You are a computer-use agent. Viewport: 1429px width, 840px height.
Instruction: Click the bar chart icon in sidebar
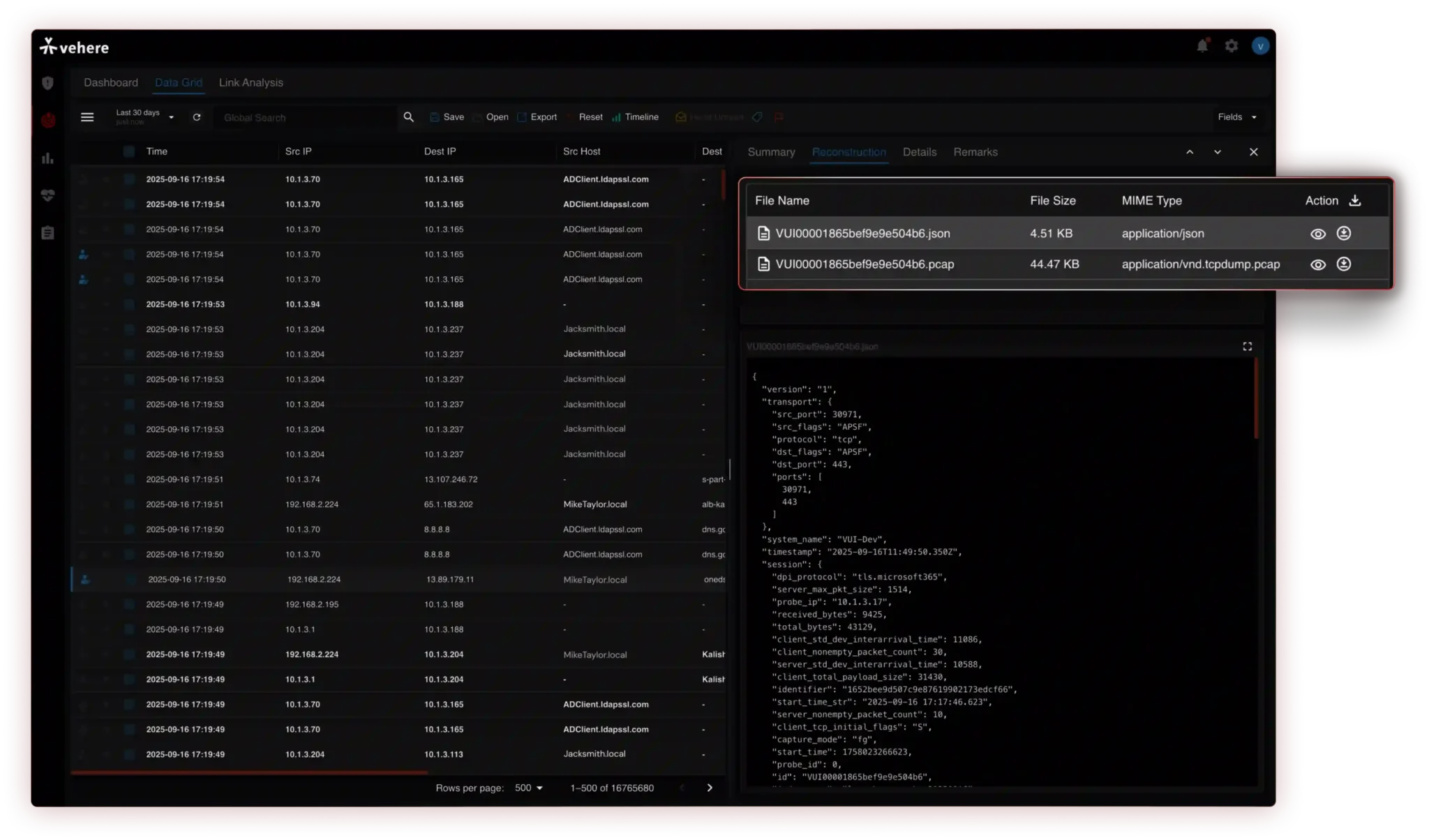pos(47,158)
